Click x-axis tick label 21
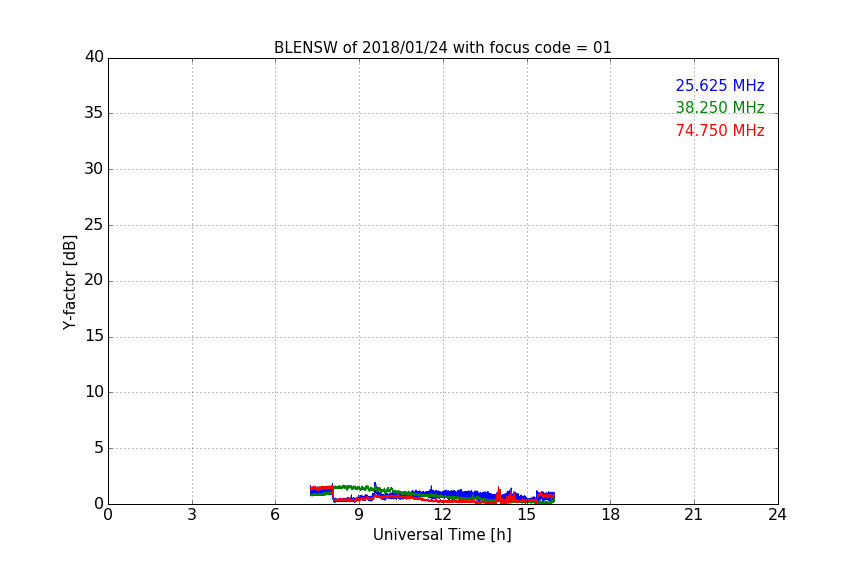Screen dimensions: 864x576 pos(694,515)
